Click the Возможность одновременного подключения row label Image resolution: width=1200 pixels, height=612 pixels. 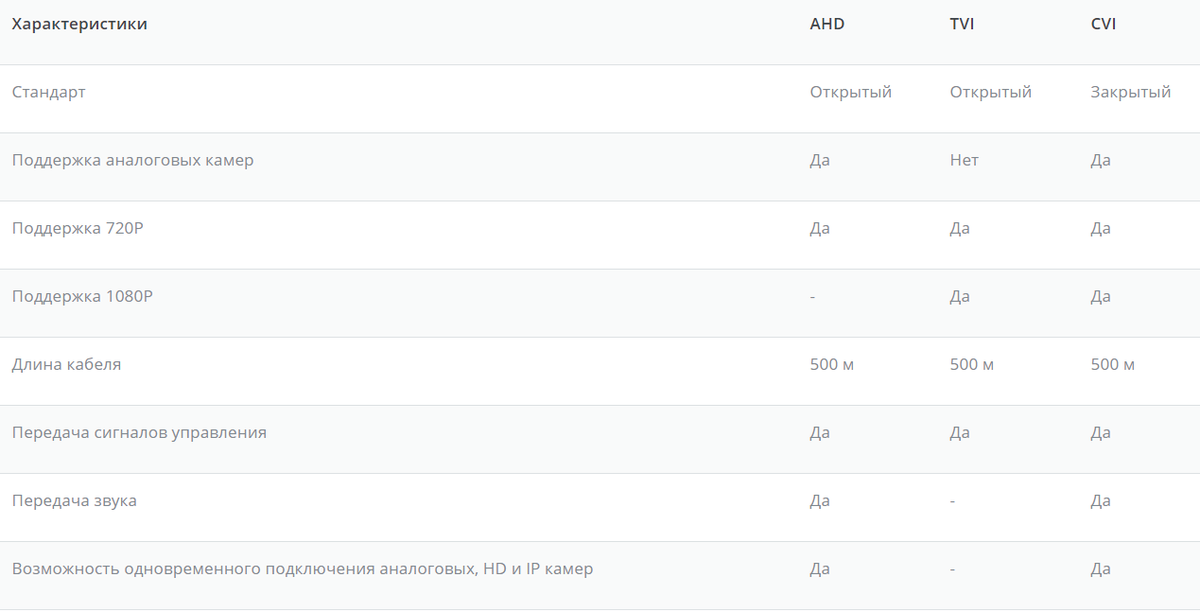(x=302, y=569)
